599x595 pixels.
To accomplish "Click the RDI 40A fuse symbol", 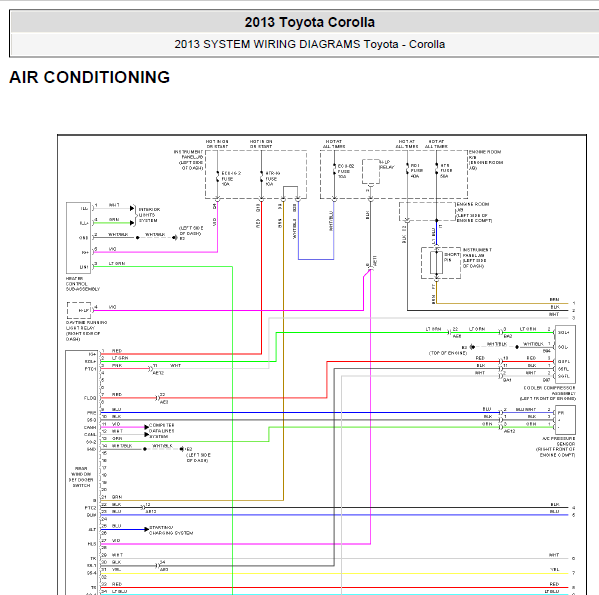I will point(407,170).
